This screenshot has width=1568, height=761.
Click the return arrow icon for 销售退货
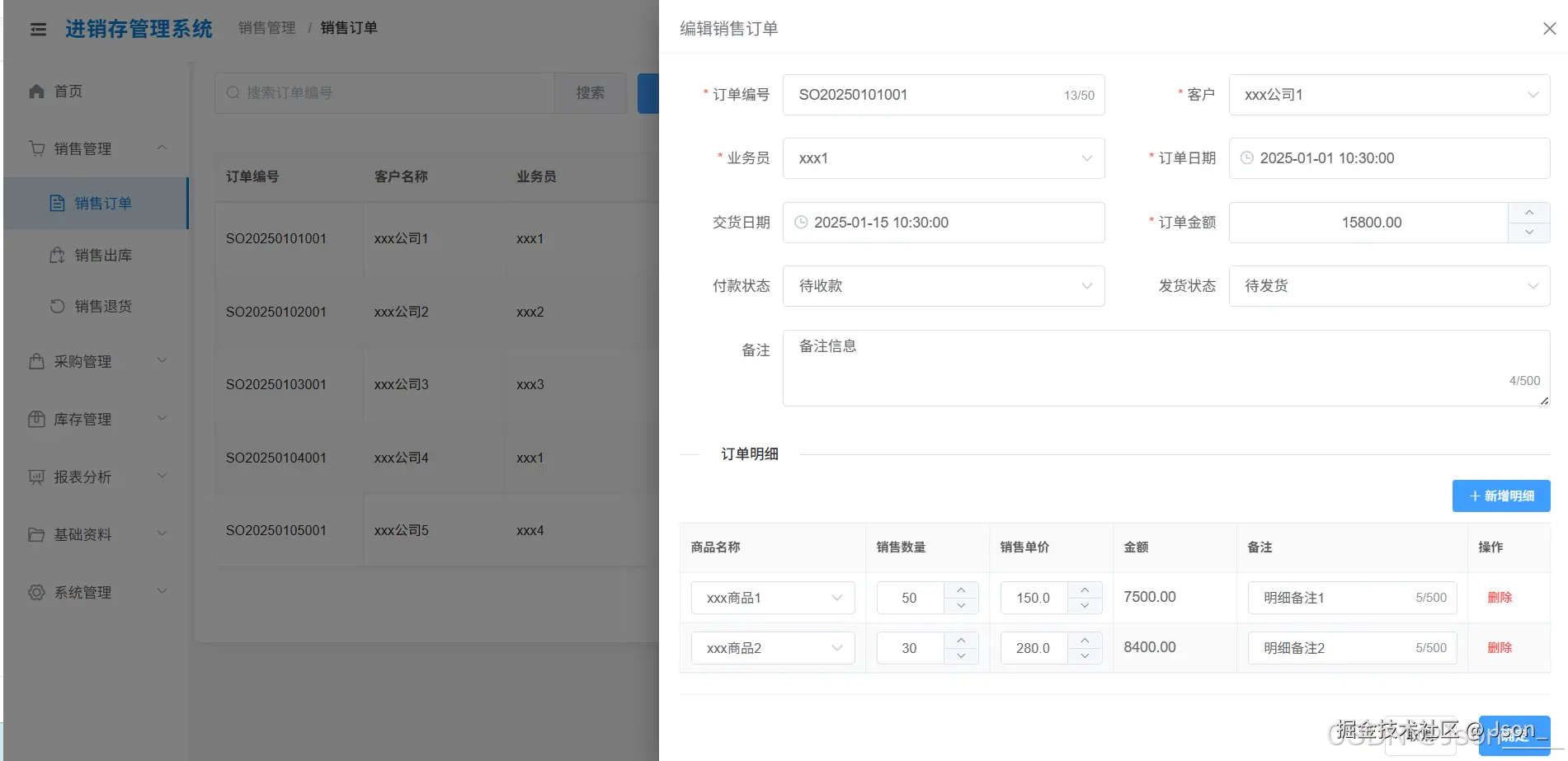pos(57,307)
